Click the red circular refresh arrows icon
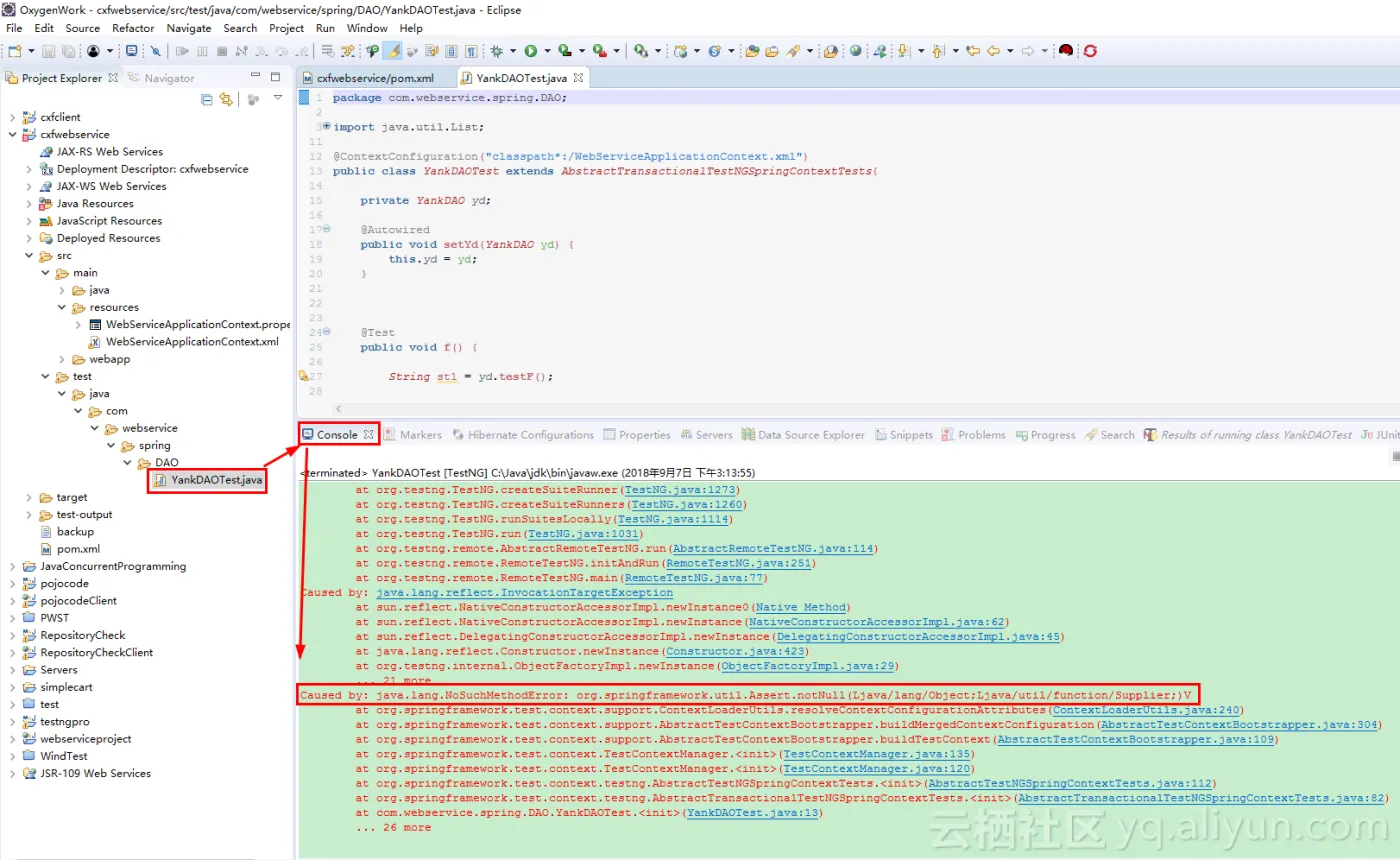The width and height of the screenshot is (1400, 860). (x=1090, y=50)
